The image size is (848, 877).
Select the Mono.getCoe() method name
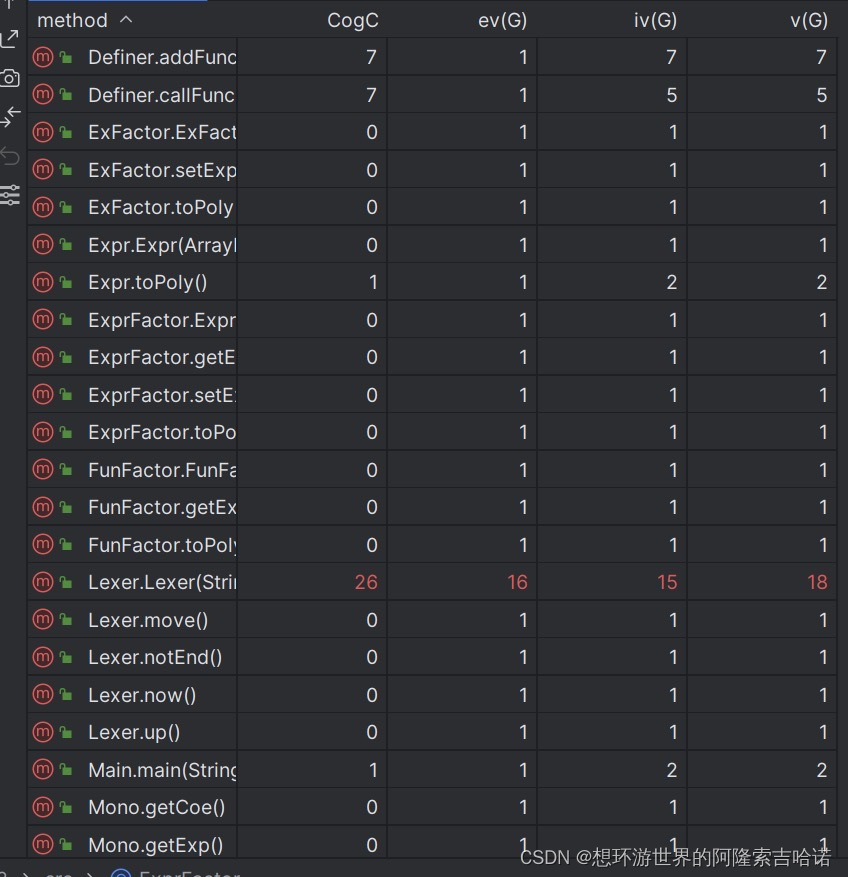pyautogui.click(x=157, y=808)
